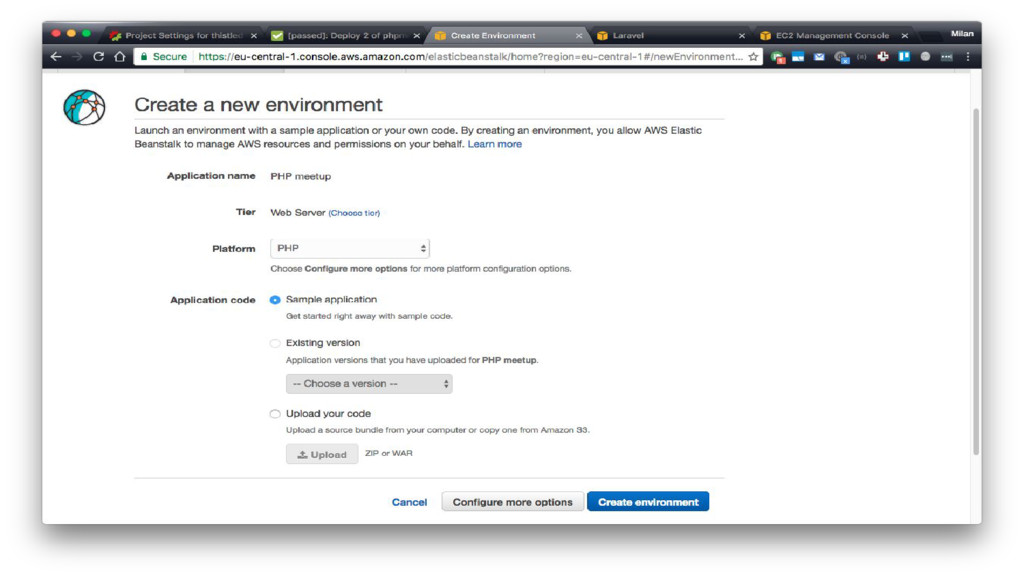
Task: Click the ZIP or WAR text
Action: tap(389, 453)
